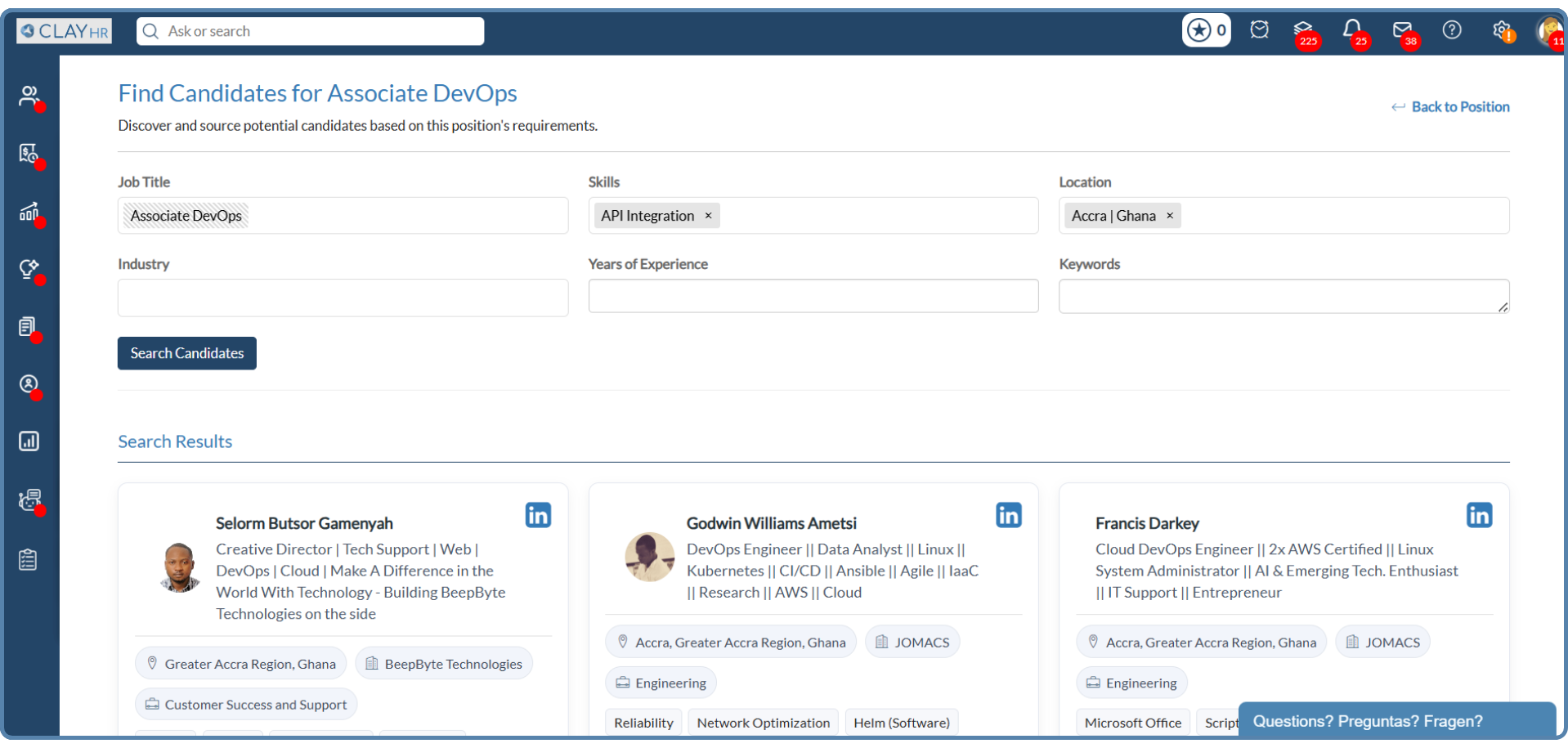Click the BeepByte Technologies company chip
The width and height of the screenshot is (1568, 748).
[x=444, y=664]
